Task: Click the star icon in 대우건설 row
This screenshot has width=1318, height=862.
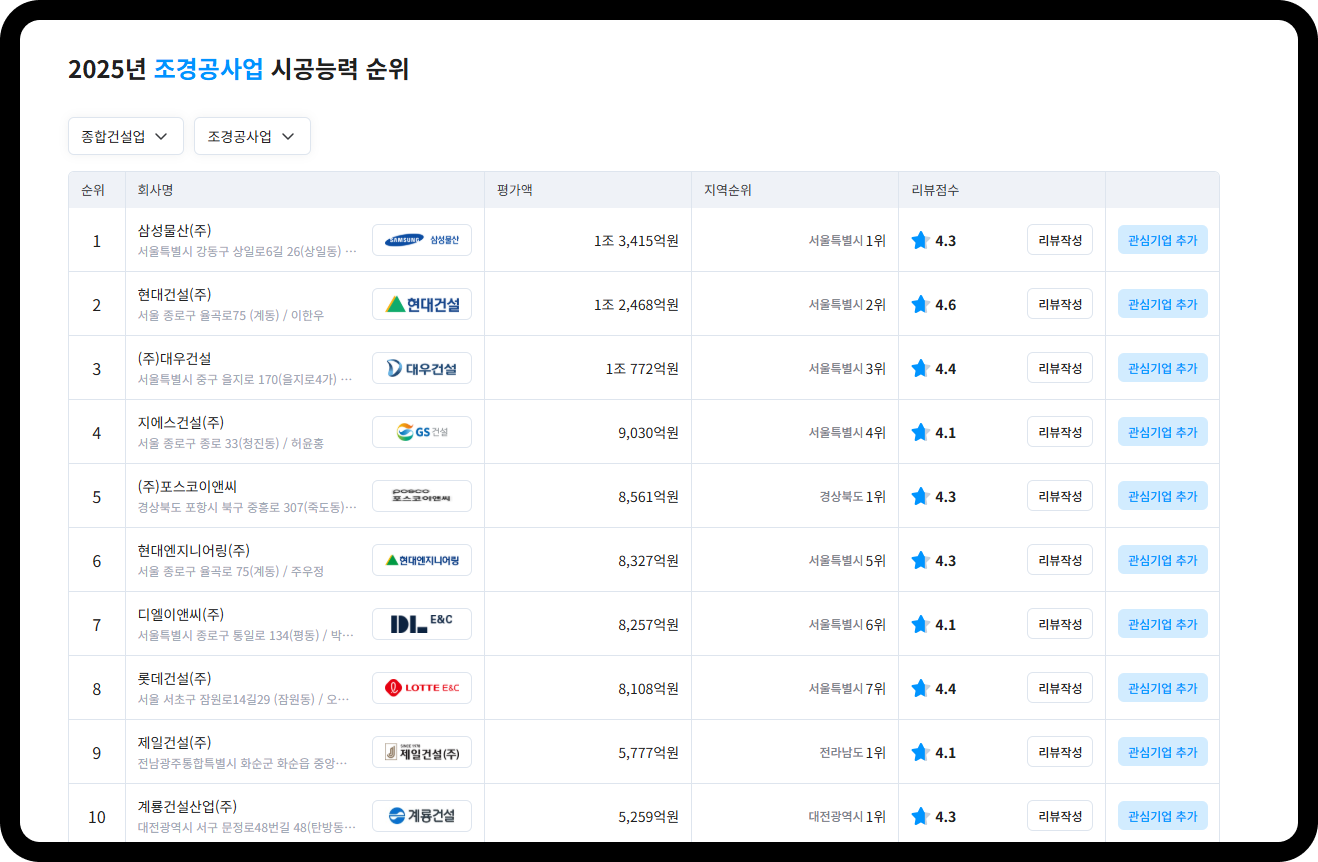Action: click(x=920, y=368)
